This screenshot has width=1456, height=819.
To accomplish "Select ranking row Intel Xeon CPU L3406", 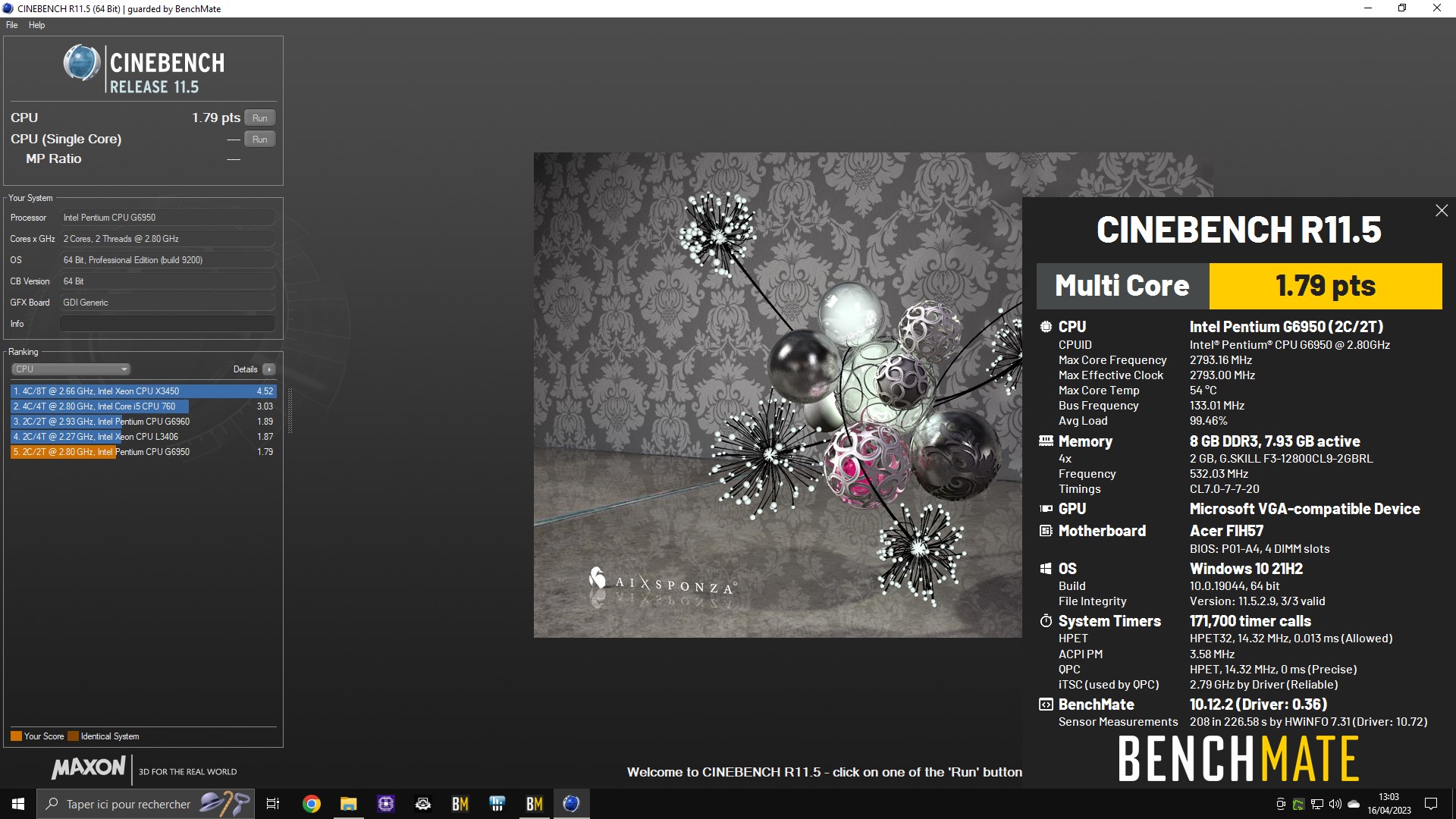I will [143, 437].
